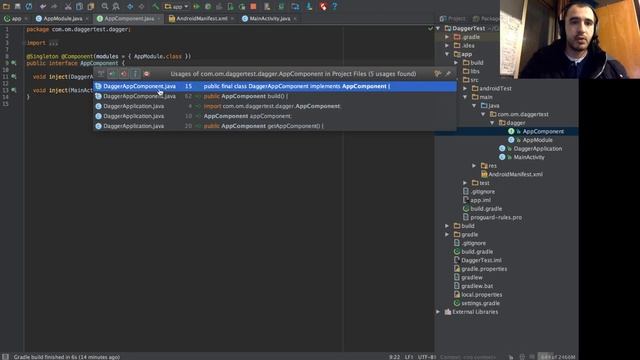640x360 pixels.
Task: Click the Help question mark icon
Action: click(334, 7)
